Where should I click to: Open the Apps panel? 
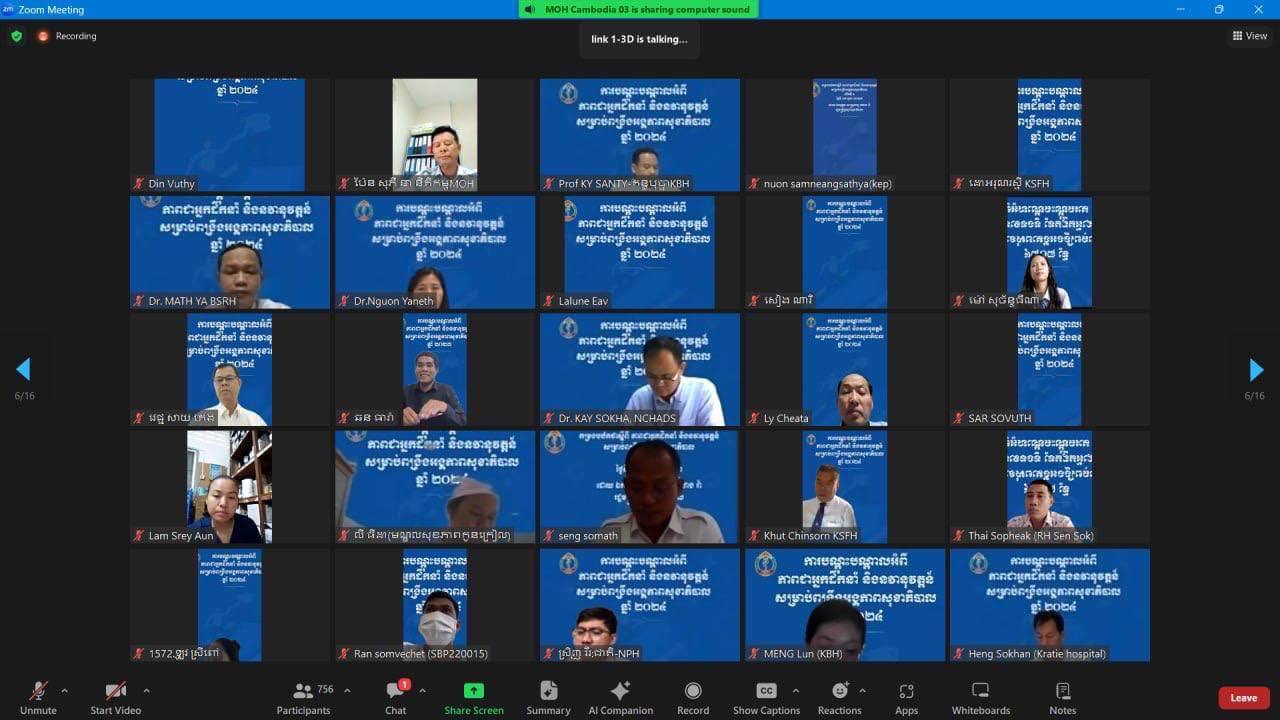[x=906, y=697]
